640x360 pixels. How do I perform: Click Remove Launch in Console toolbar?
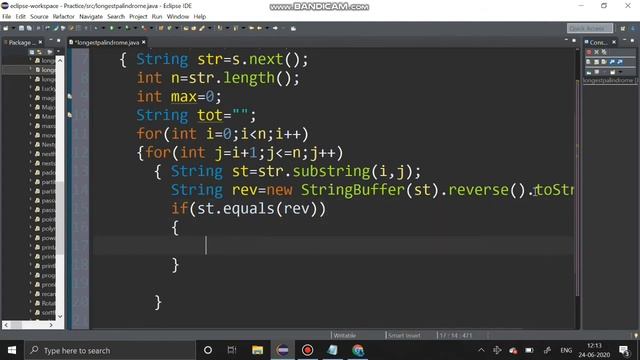point(596,52)
